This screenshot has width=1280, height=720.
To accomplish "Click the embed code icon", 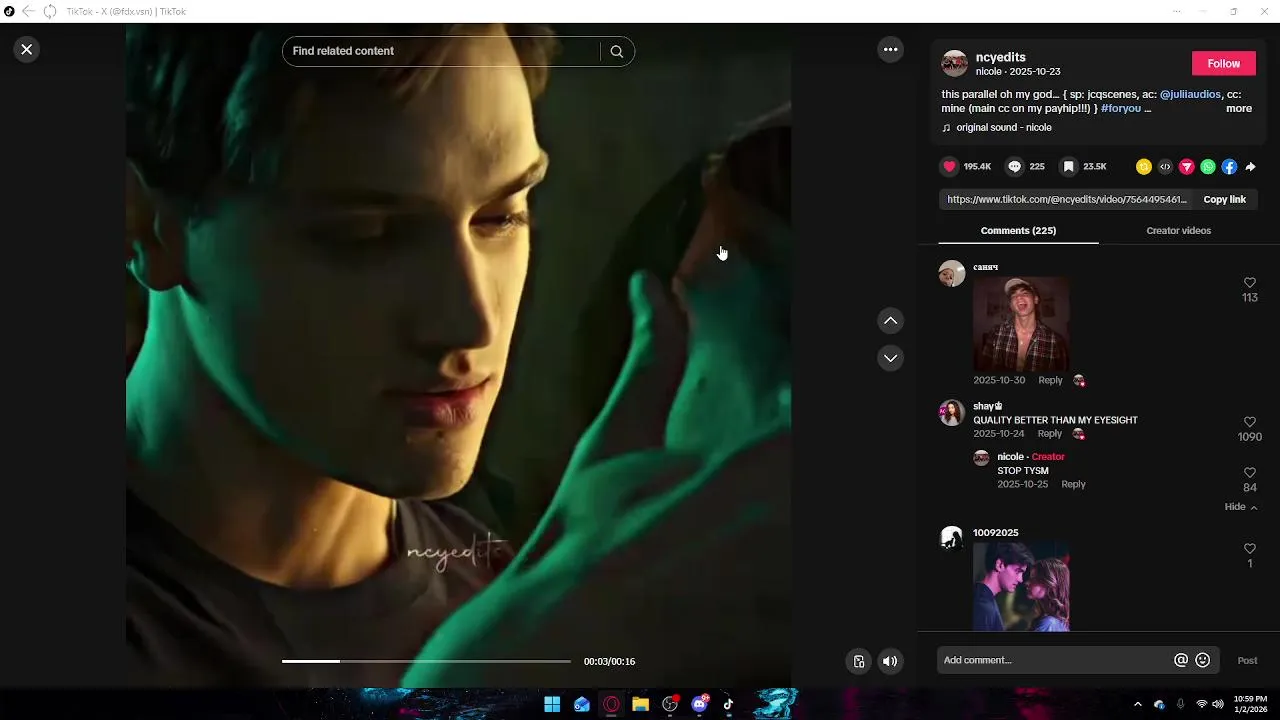I will click(1165, 167).
